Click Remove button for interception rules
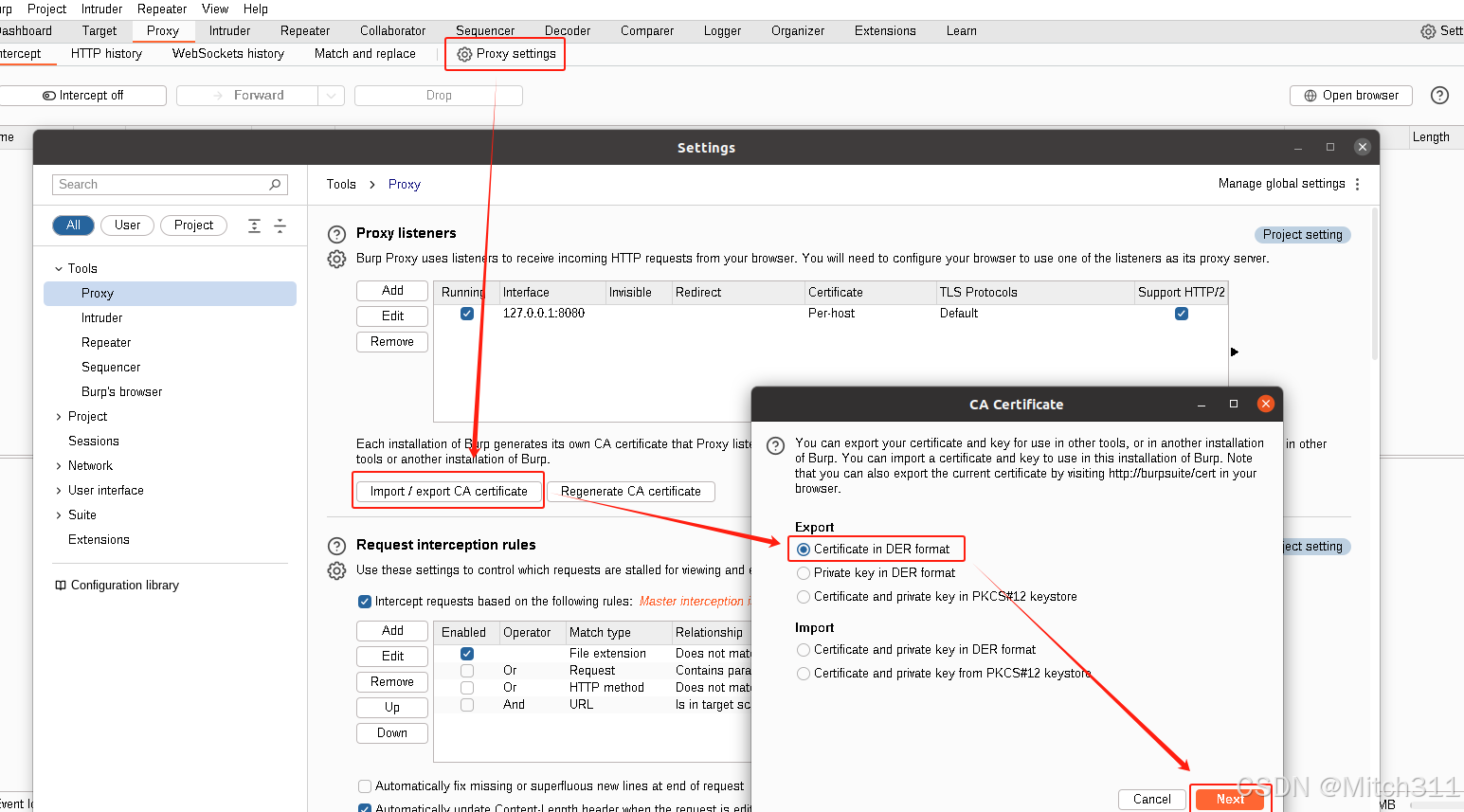This screenshot has width=1464, height=812. 392,682
